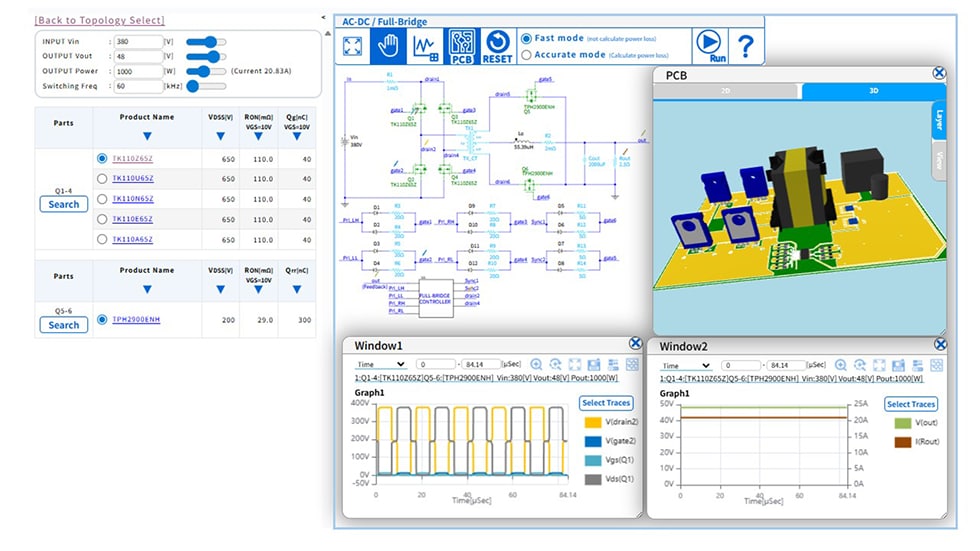Click the INPUT Vin value field
Screen dimensions: 980x551
pyautogui.click(x=136, y=41)
